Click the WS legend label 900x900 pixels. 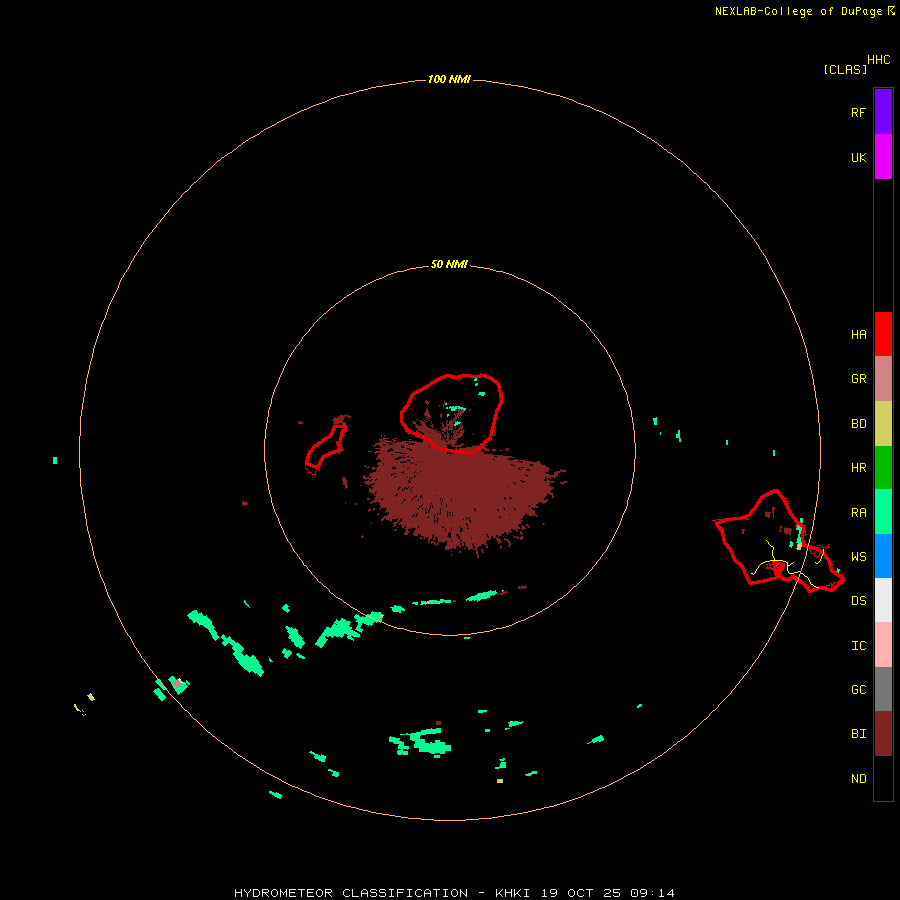click(858, 557)
